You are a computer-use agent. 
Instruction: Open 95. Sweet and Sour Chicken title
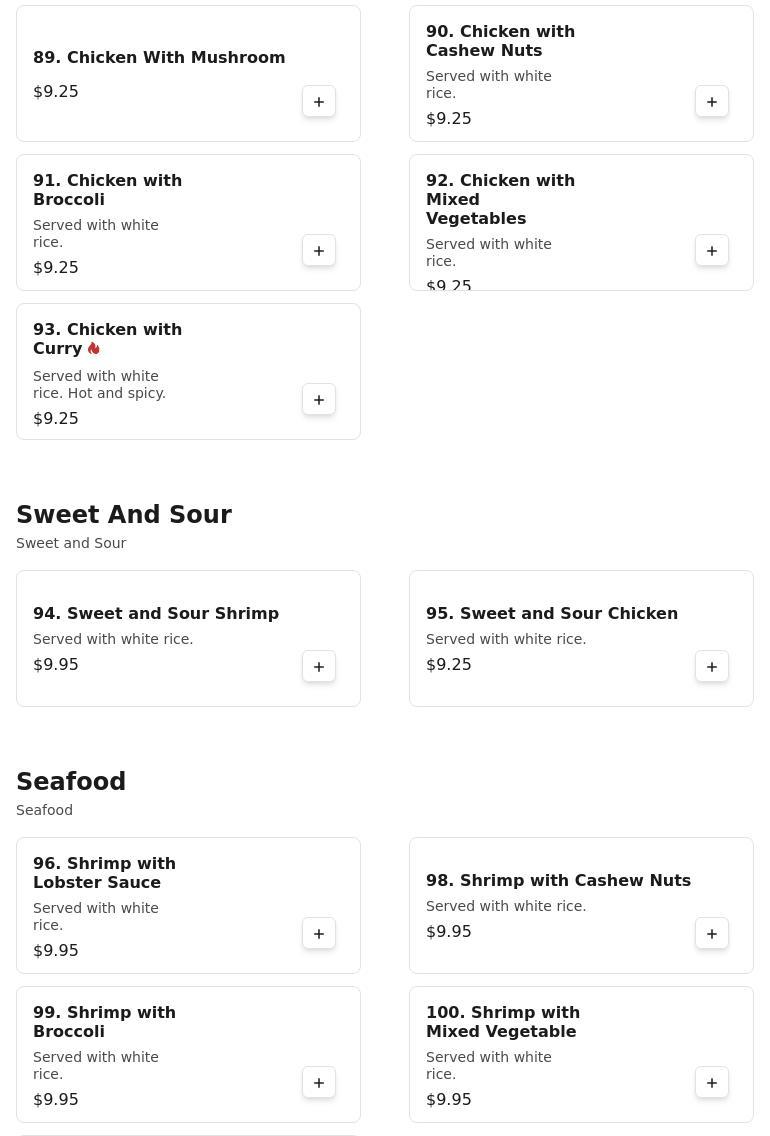552,613
